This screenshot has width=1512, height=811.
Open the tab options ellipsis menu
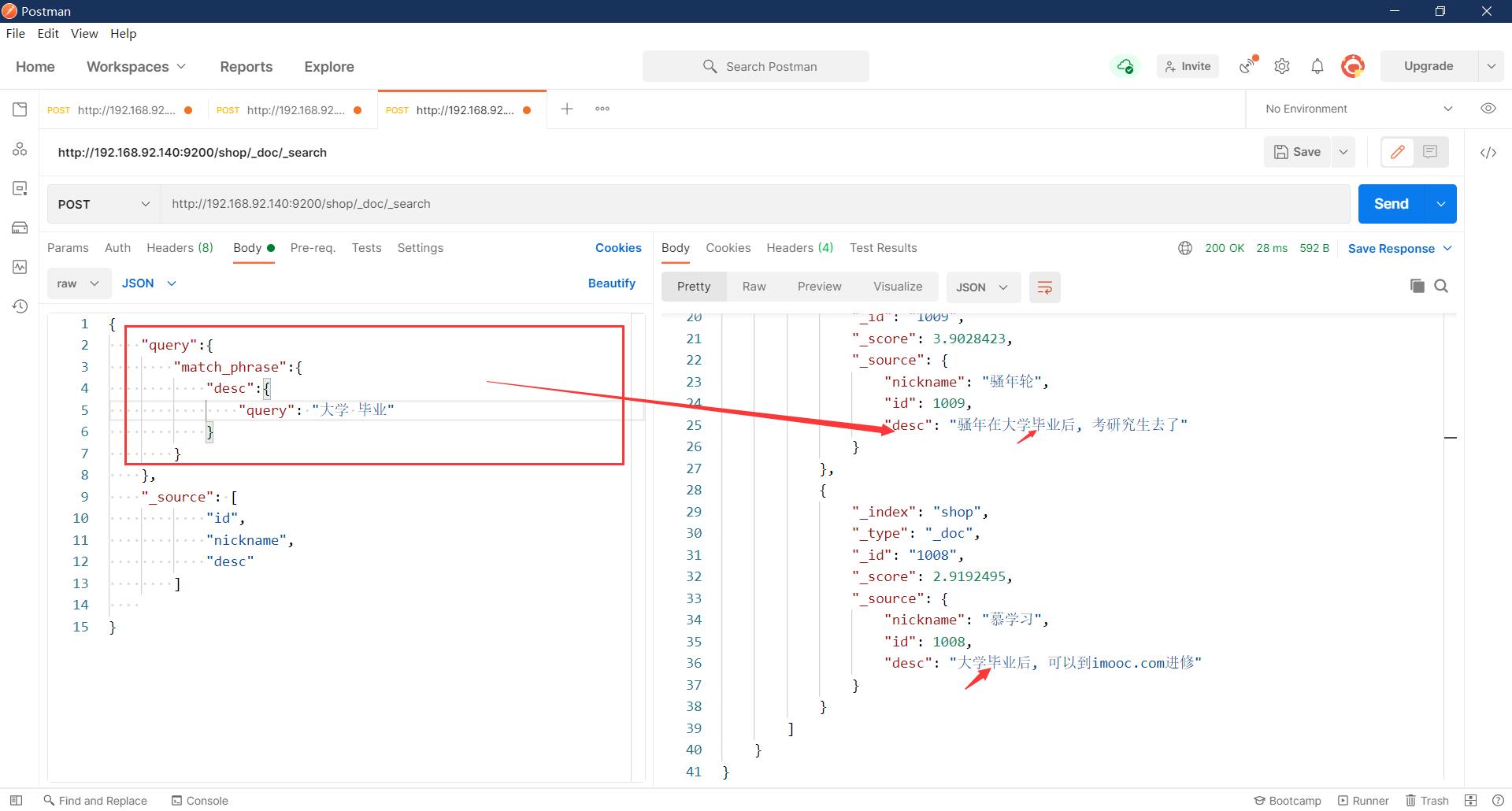[602, 109]
